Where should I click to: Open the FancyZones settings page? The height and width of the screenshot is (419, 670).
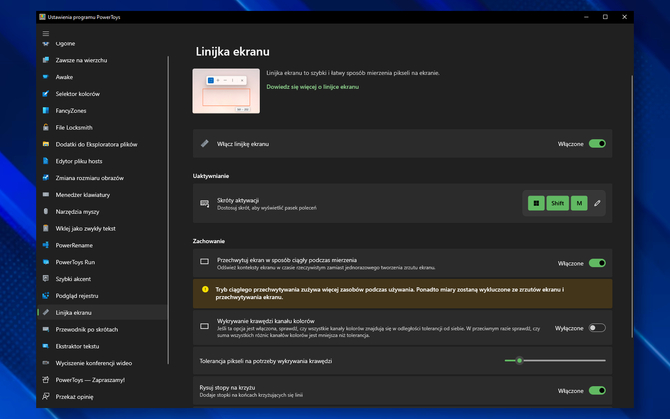tap(103, 111)
